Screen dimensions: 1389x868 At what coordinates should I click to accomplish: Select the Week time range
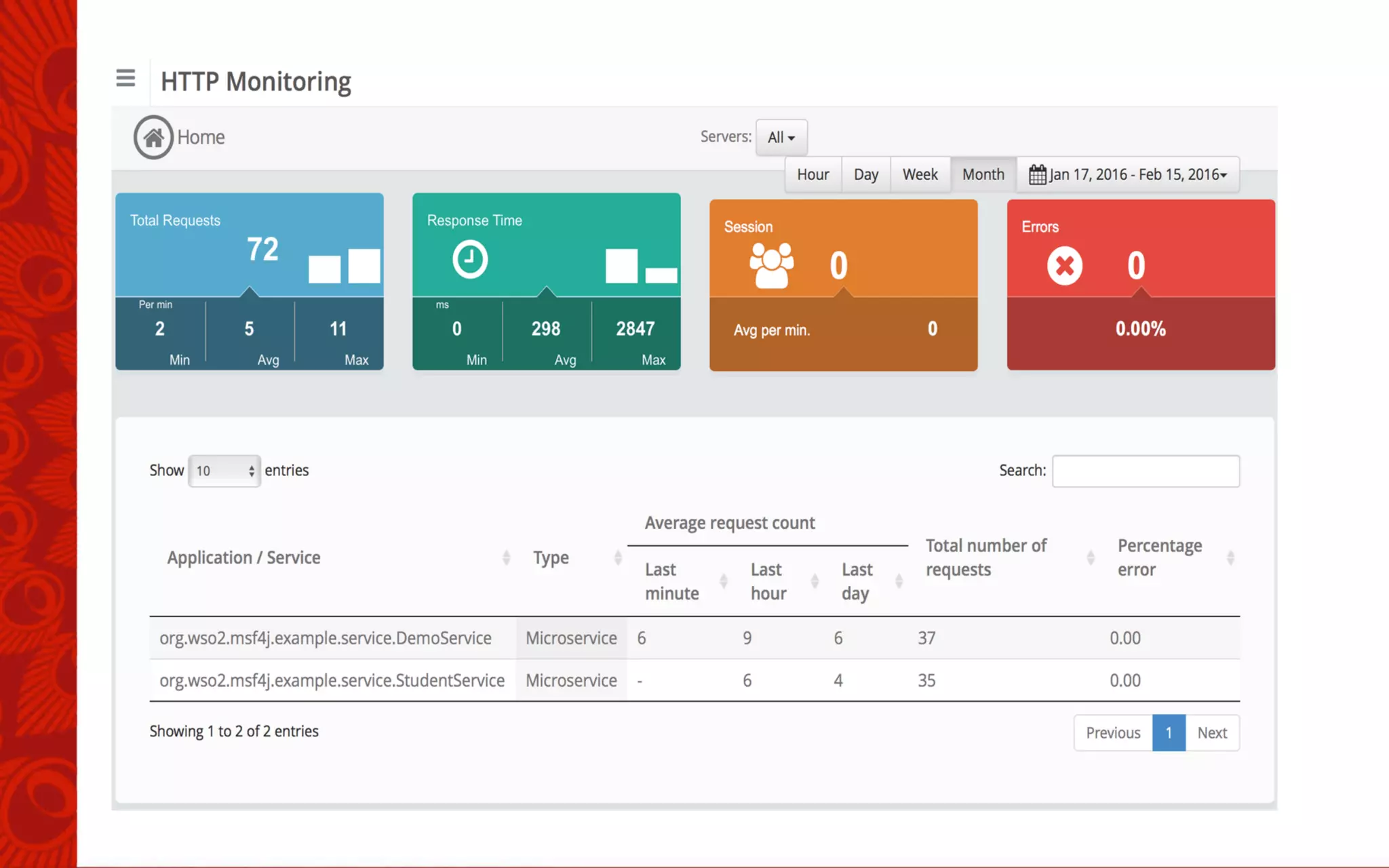920,175
